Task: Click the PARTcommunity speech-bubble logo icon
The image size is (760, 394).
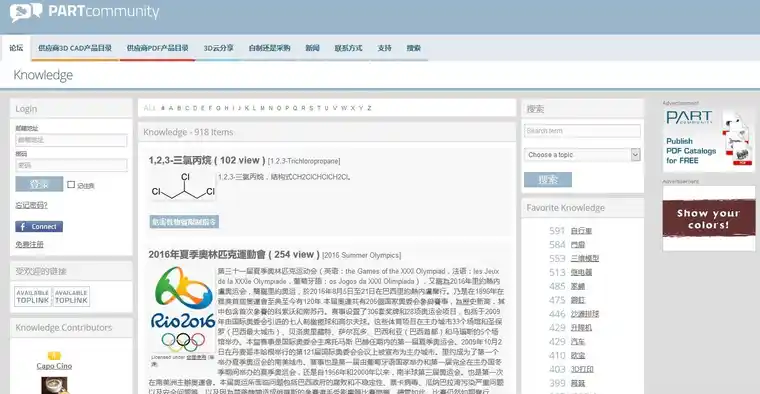Action: tap(26, 12)
